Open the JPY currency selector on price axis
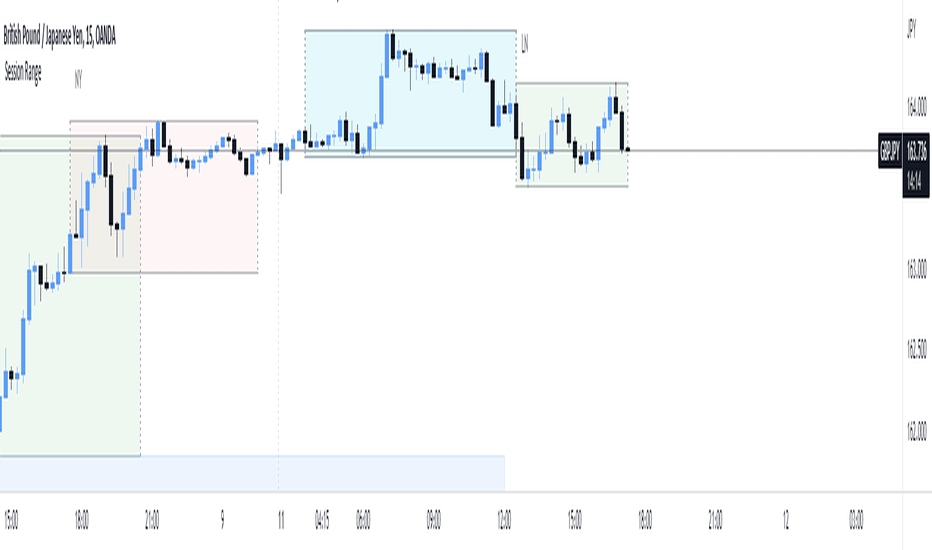Image resolution: width=932 pixels, height=550 pixels. click(911, 28)
